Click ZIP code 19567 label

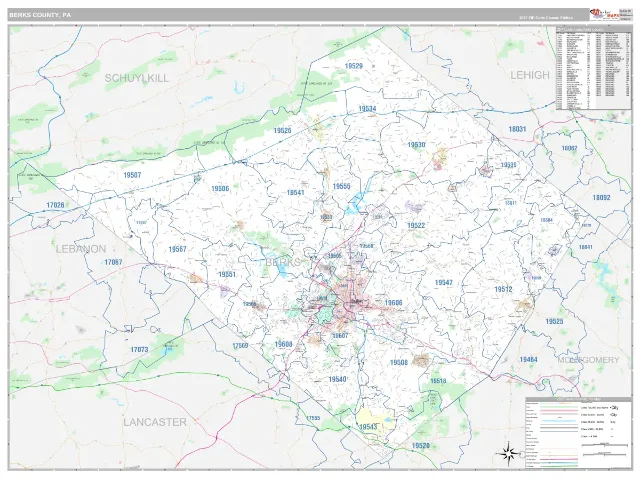(x=177, y=249)
